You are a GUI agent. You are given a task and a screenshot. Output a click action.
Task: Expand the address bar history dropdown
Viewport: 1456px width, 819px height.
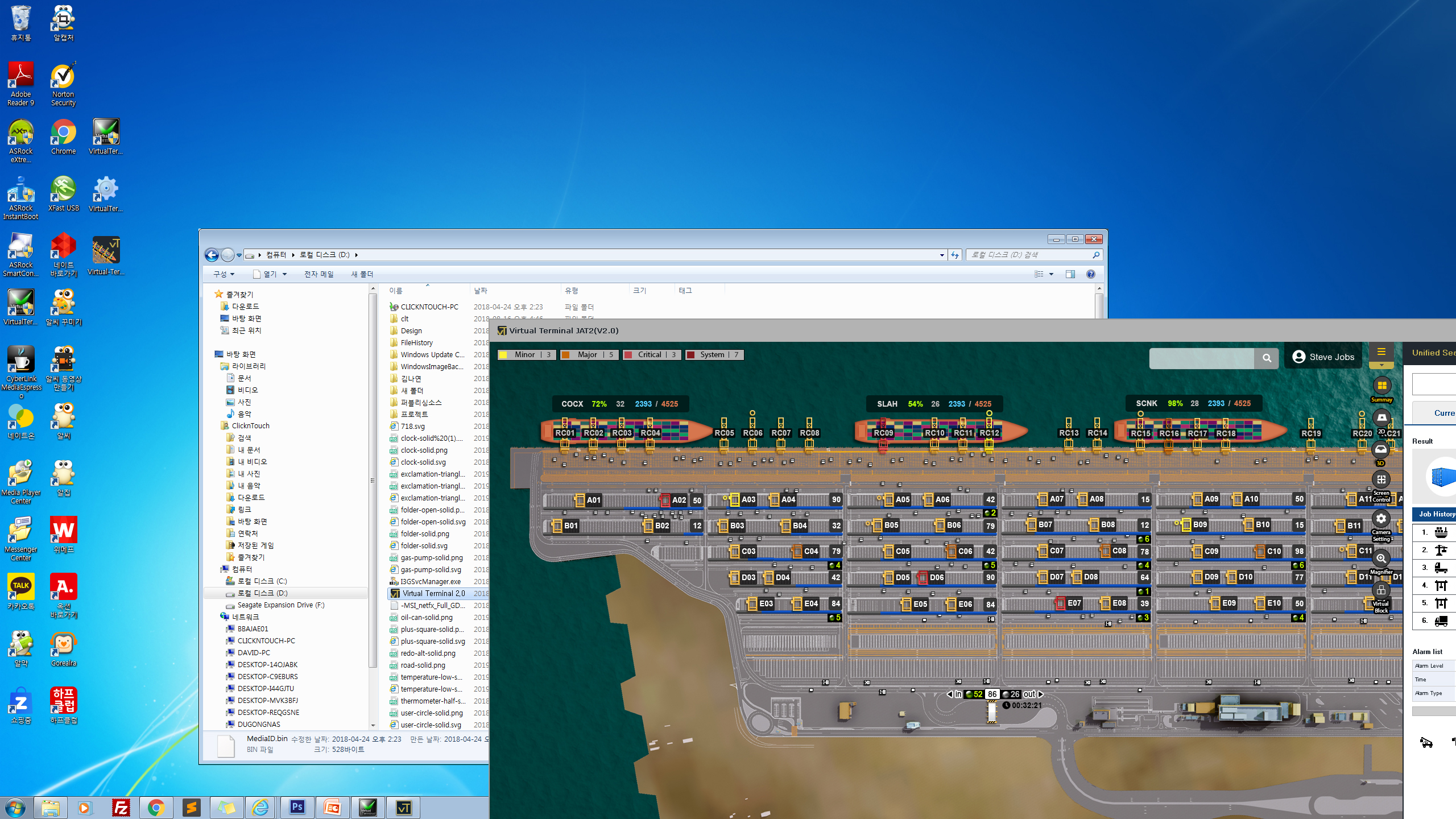(942, 255)
